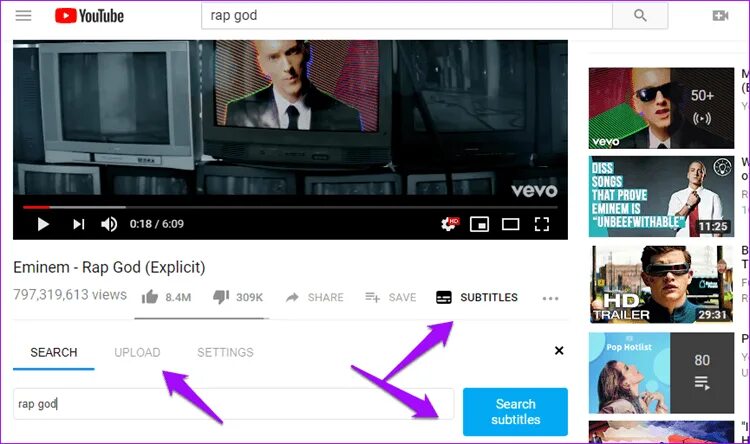Enter full screen mode

coord(541,224)
